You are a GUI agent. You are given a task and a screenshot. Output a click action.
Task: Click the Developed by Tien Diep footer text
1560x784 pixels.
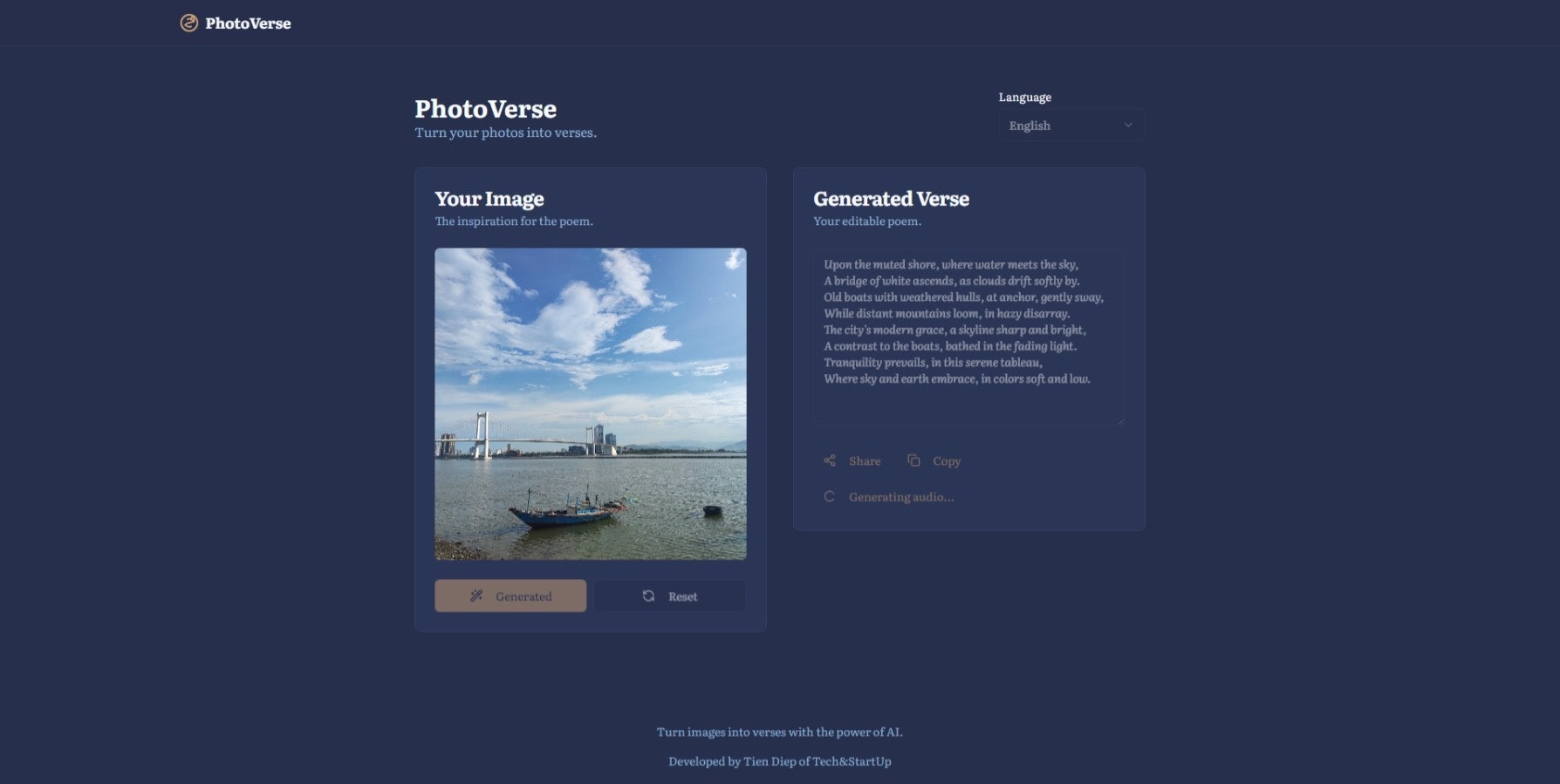click(x=780, y=761)
